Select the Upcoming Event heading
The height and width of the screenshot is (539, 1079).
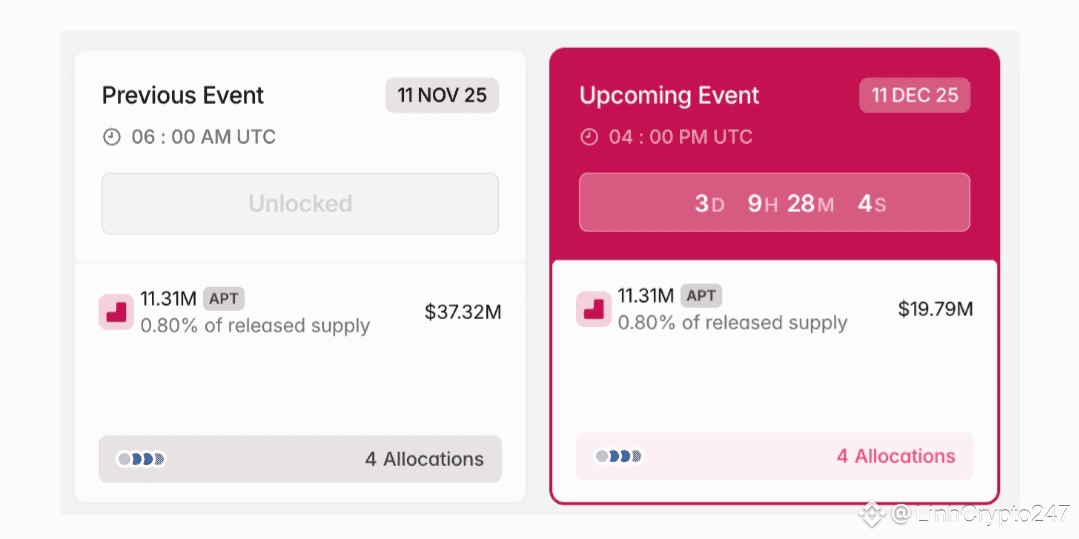pyautogui.click(x=669, y=96)
